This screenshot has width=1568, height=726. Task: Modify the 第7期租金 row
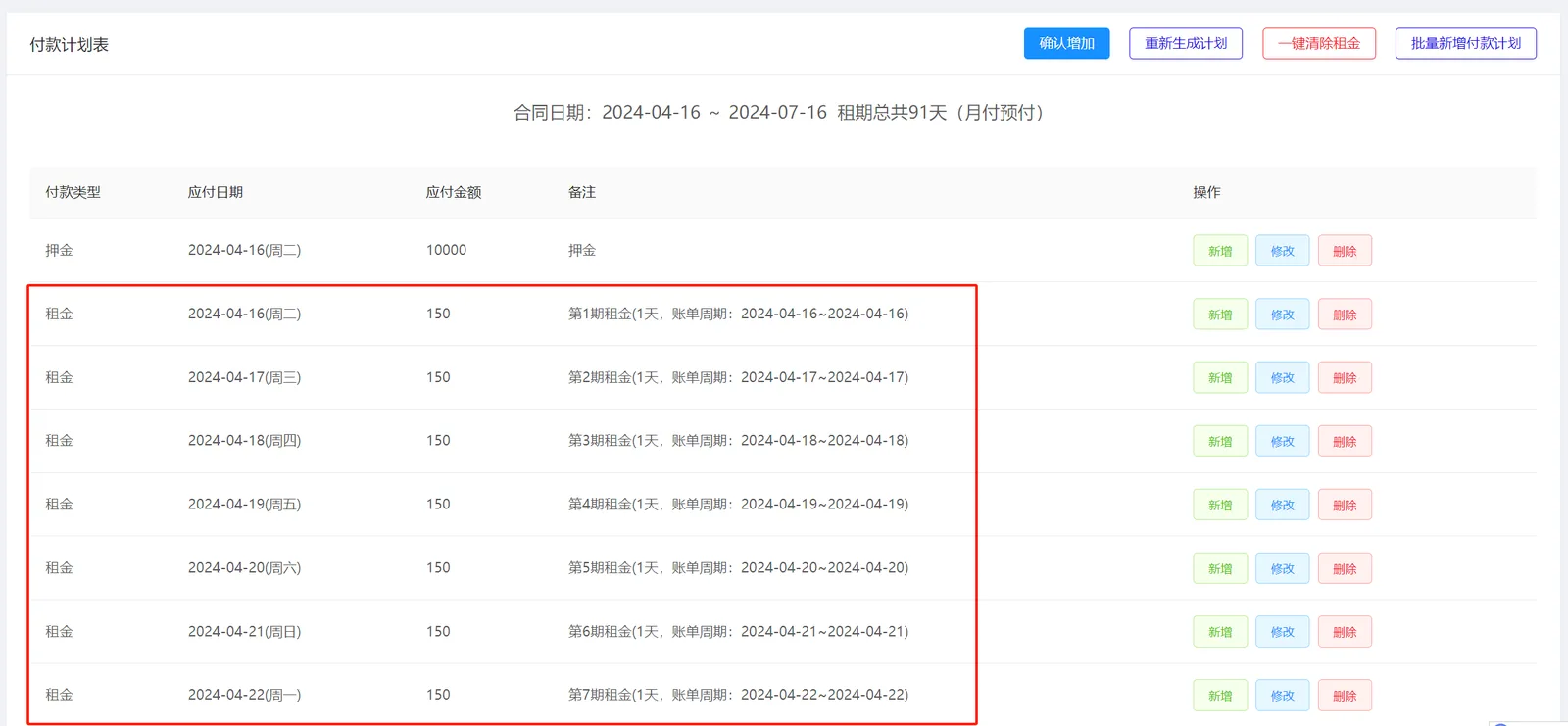coord(1283,696)
